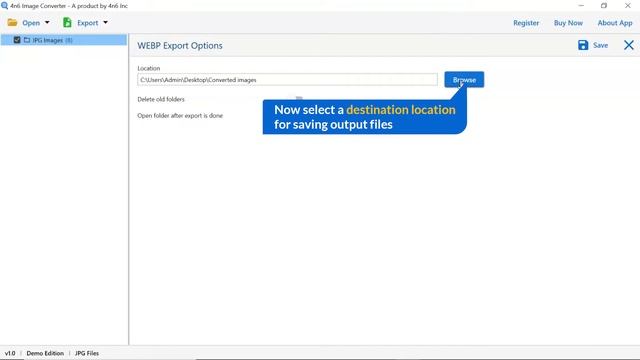Open the Register link
Viewport: 640px width, 360px height.
tap(526, 23)
